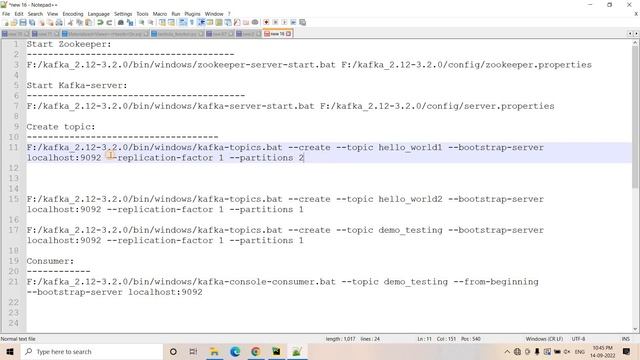Click the vertical scrollbar thumb
Screen dimensions: 640x360
(636, 118)
